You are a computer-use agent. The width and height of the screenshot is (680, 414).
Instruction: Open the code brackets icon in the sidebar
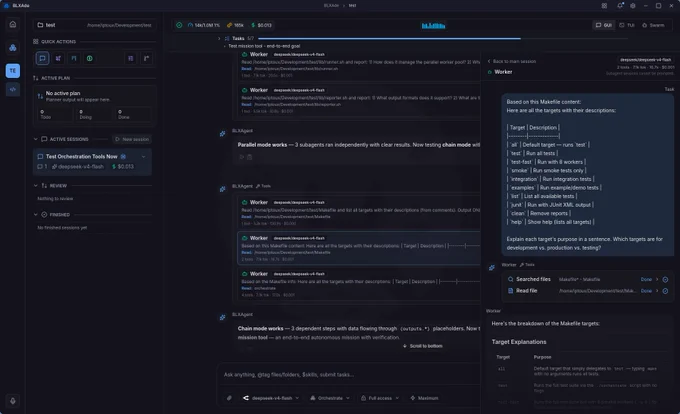(x=13, y=89)
